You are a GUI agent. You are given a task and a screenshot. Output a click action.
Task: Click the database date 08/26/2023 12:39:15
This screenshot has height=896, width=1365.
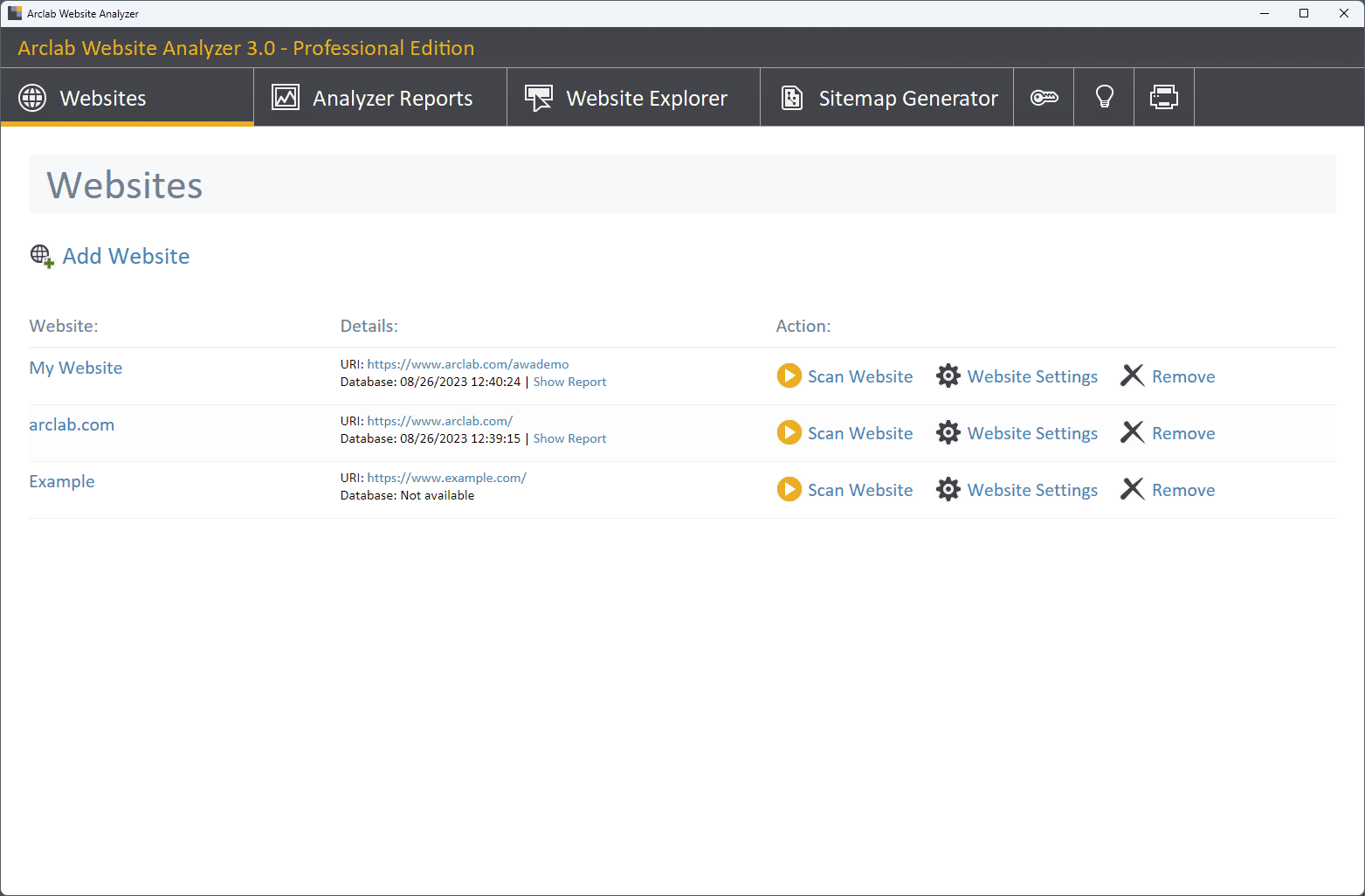coord(460,438)
